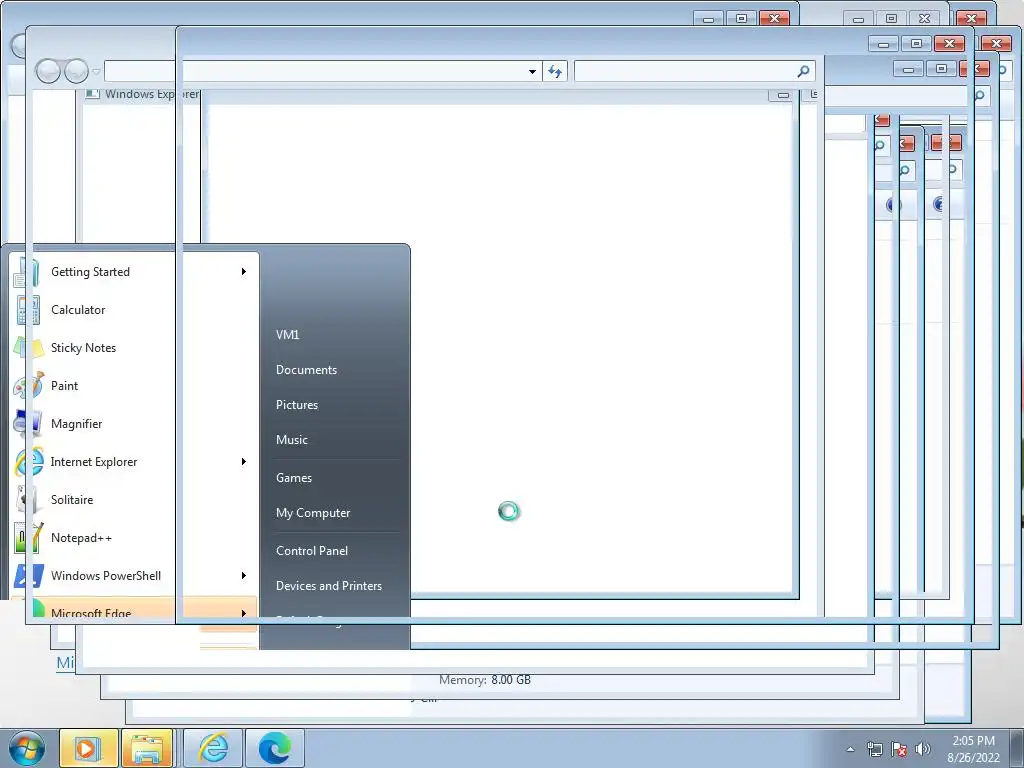Open Devices and Printers from Start menu

pyautogui.click(x=328, y=586)
